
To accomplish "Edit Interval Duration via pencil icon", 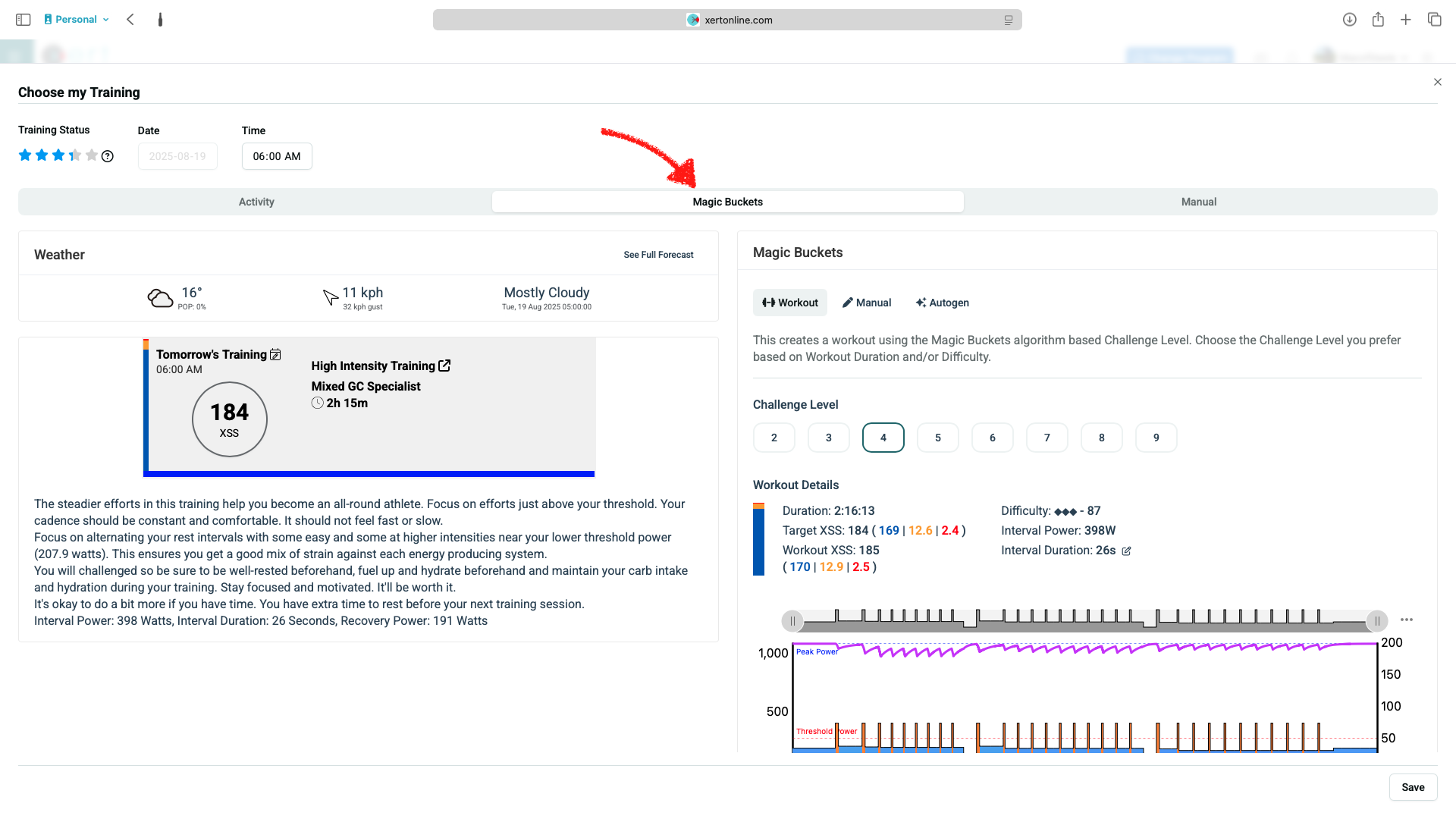I will [1126, 551].
